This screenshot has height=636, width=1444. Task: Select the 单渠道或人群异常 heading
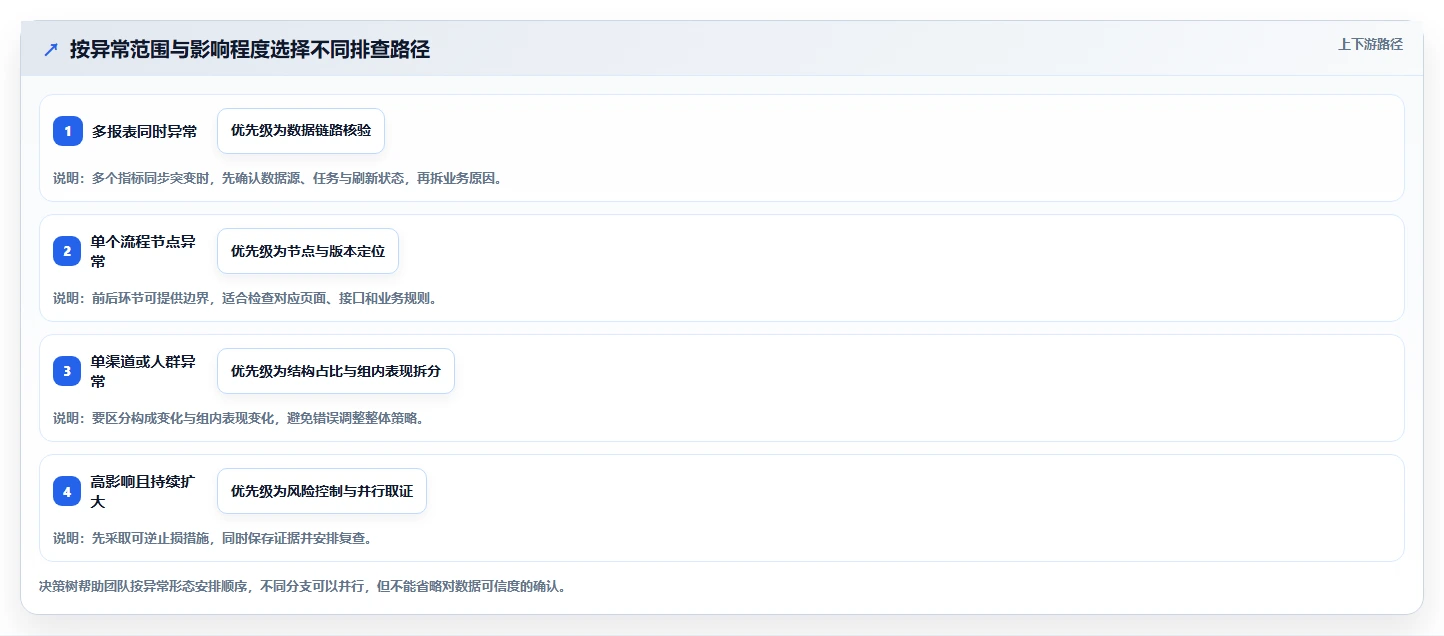[143, 371]
